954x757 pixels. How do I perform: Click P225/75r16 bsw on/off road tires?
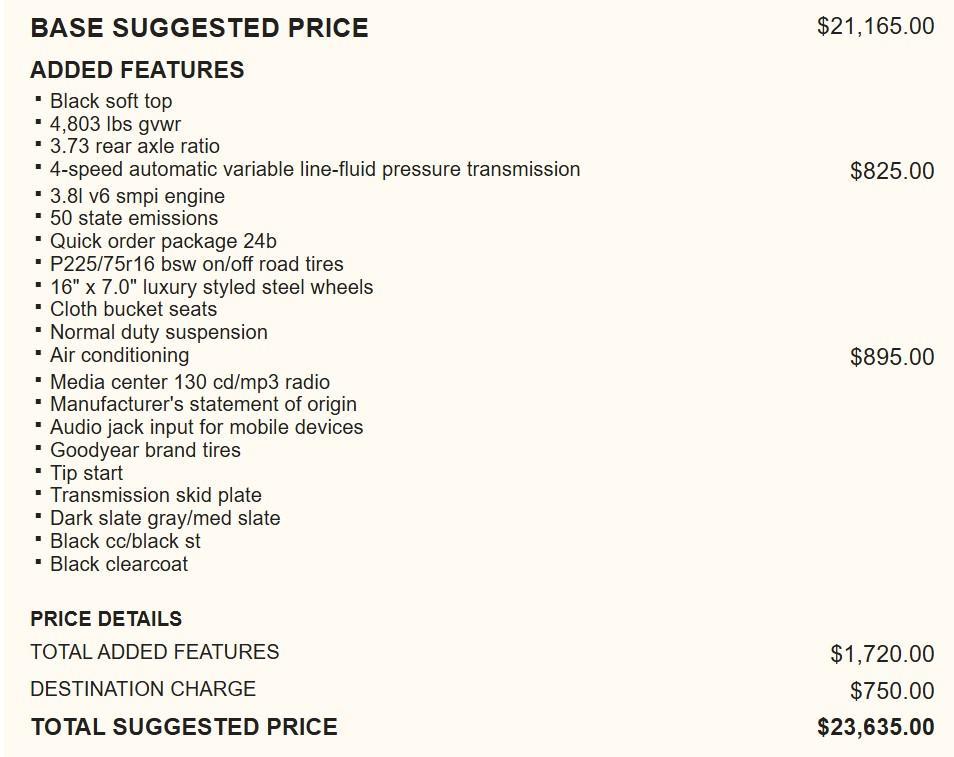coord(196,264)
